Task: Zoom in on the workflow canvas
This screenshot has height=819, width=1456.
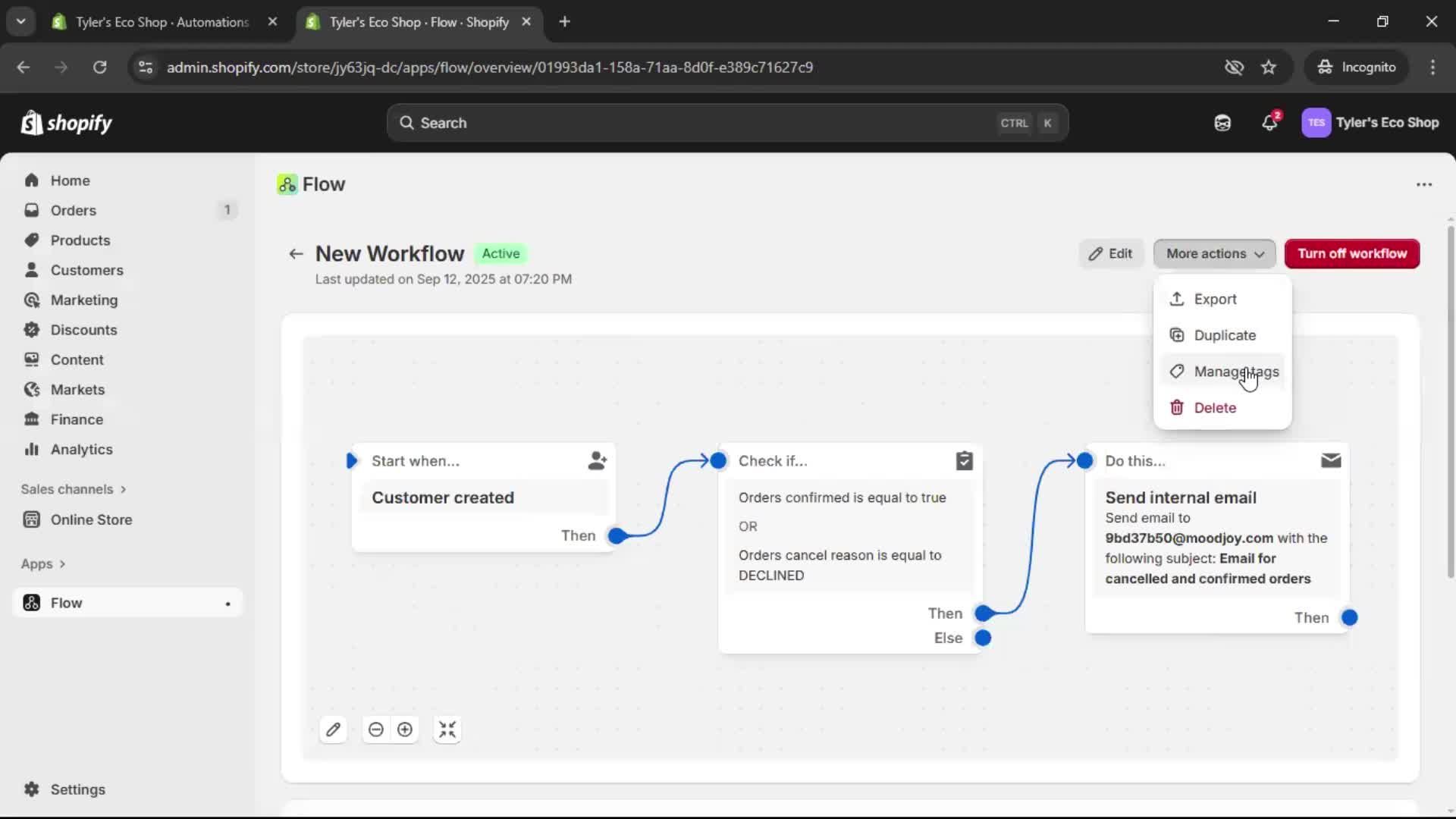Action: (405, 729)
